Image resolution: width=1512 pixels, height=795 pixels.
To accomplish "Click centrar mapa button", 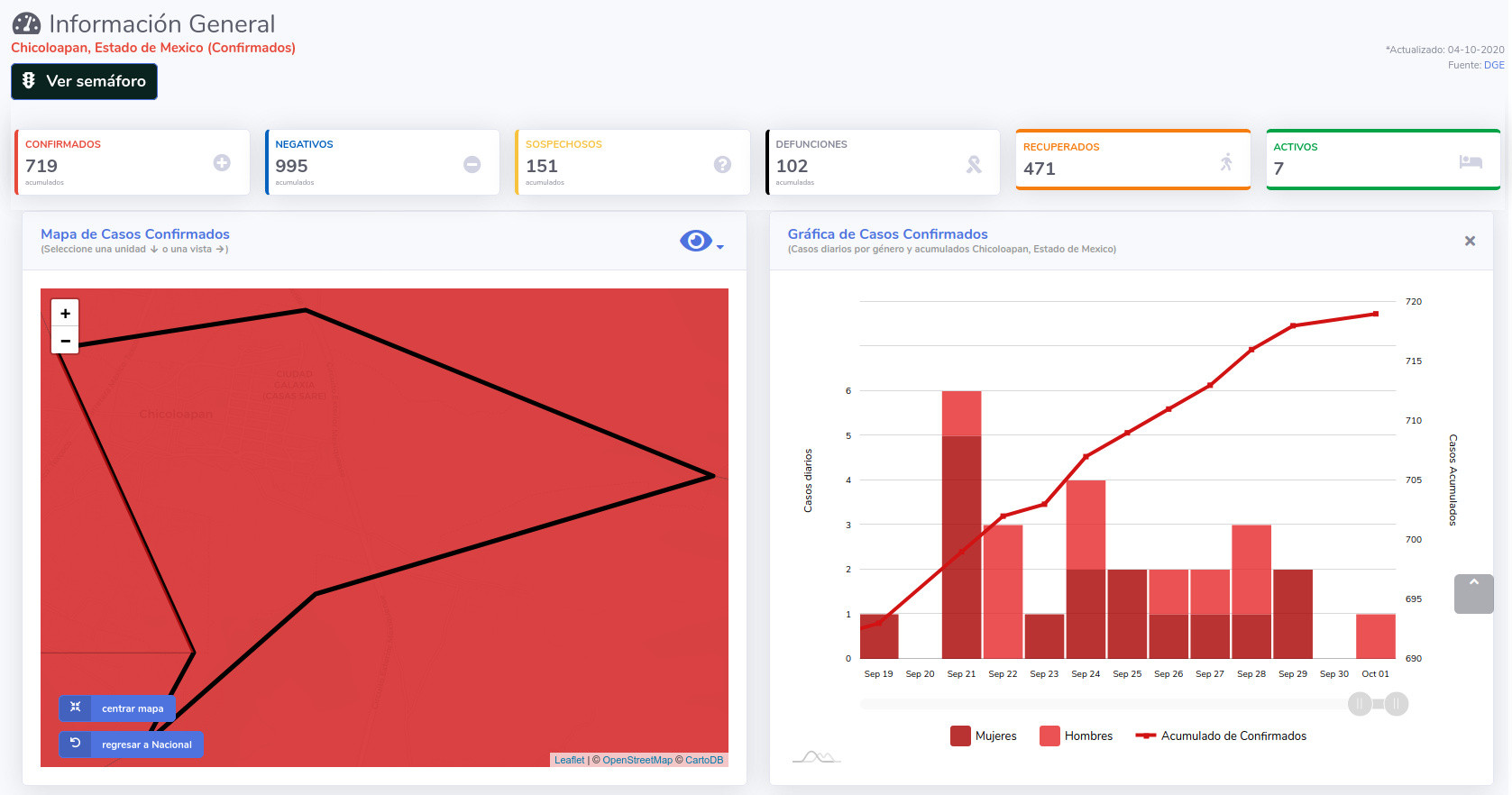I will 117,708.
